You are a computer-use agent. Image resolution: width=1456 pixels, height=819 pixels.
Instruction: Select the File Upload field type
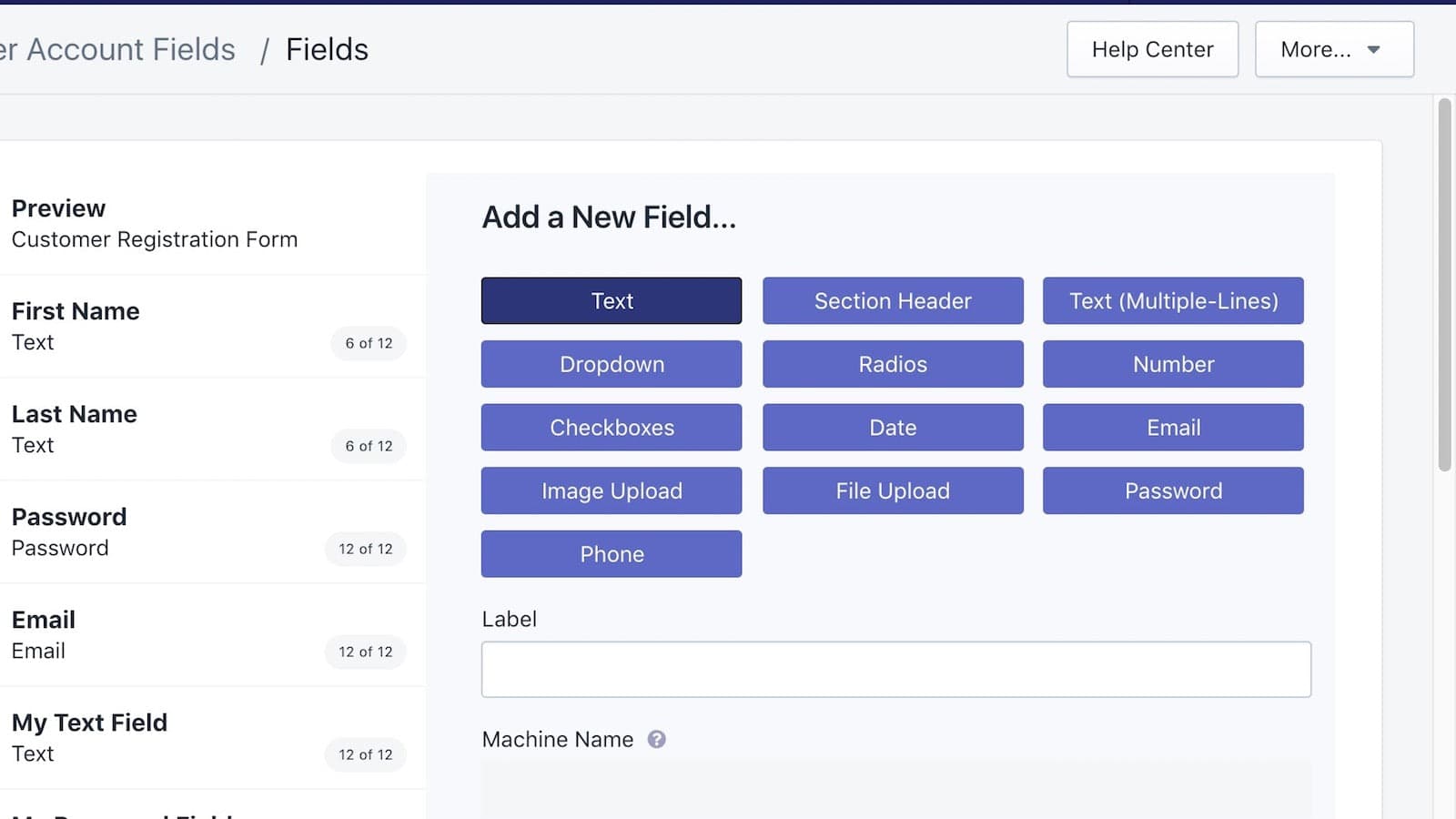[x=892, y=490]
